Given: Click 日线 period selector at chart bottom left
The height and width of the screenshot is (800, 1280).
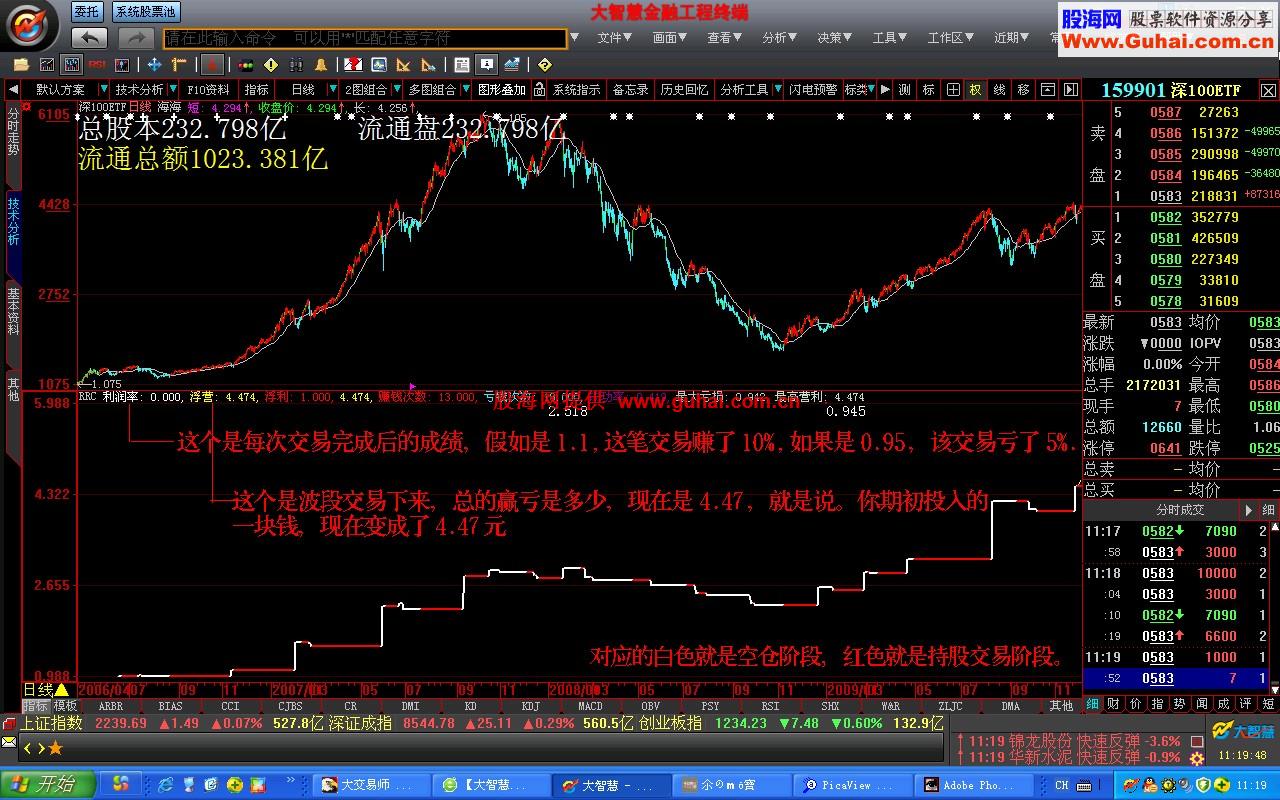Looking at the screenshot, I should (x=45, y=690).
